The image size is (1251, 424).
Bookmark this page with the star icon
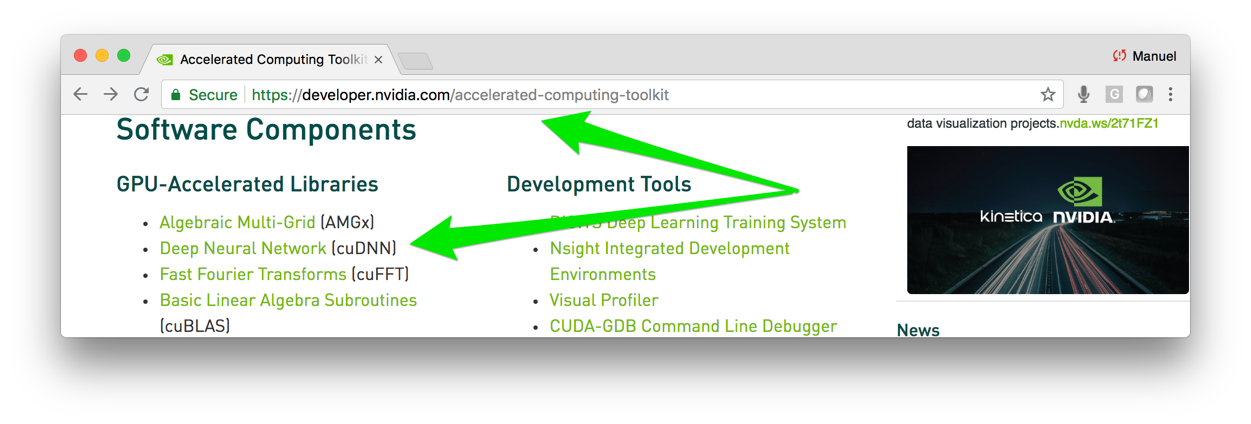point(1048,94)
